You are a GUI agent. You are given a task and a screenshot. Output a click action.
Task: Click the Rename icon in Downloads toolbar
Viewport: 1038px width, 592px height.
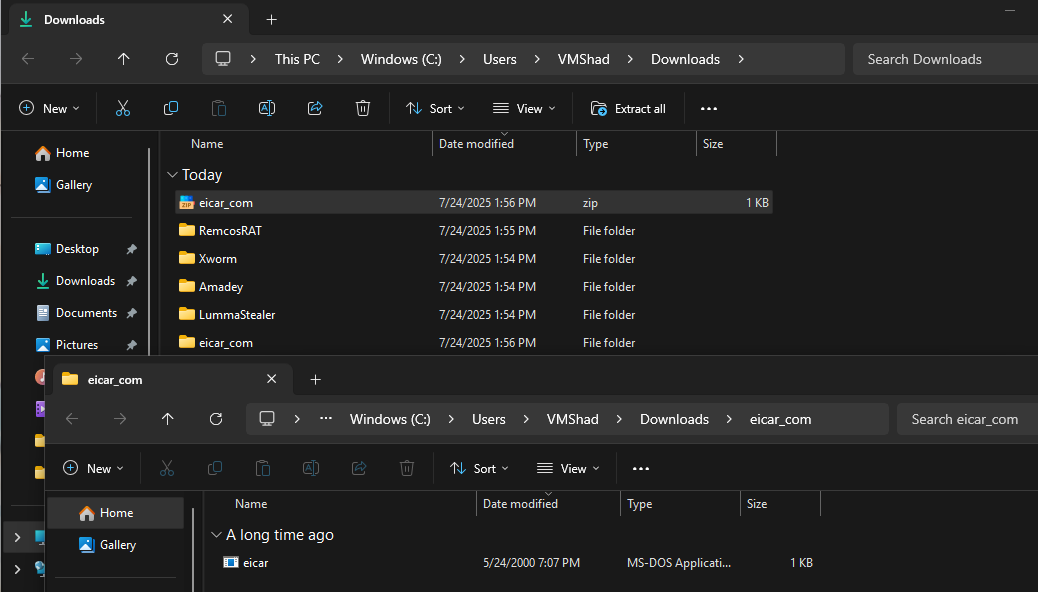click(267, 108)
